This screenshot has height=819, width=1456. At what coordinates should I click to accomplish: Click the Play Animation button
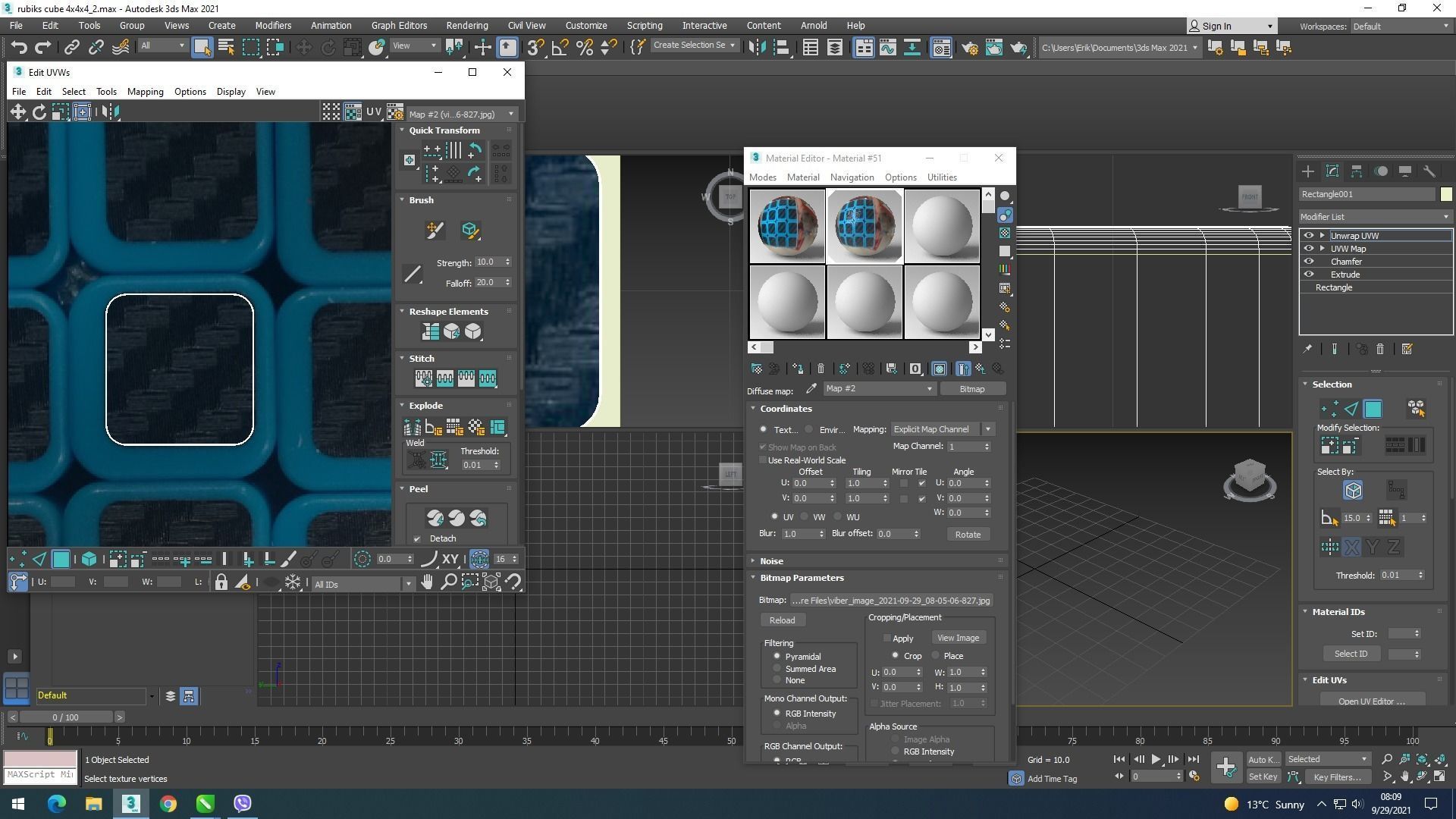[x=1156, y=759]
